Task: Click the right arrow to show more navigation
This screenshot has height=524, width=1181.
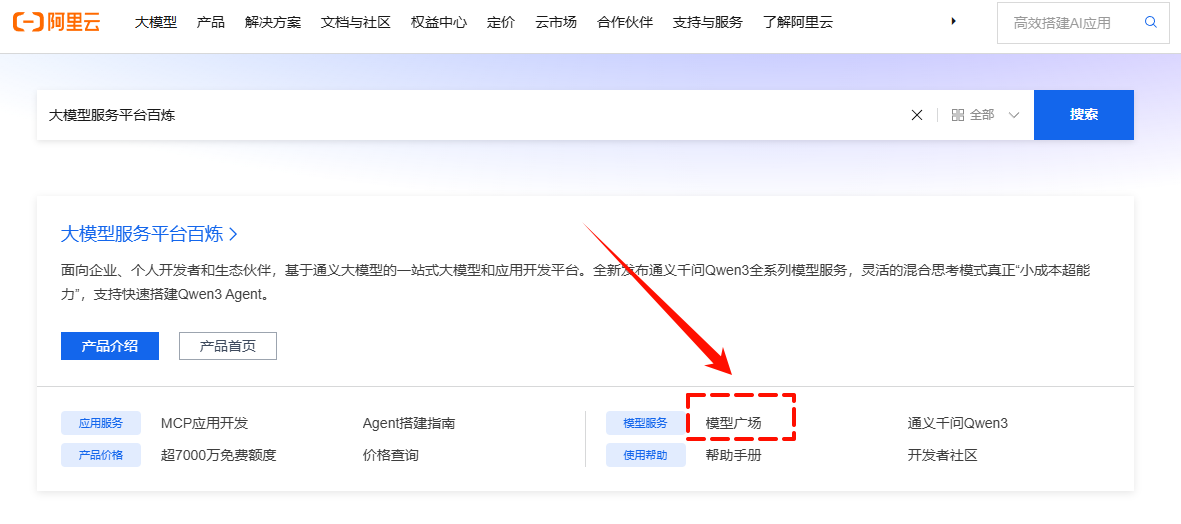Action: (953, 21)
